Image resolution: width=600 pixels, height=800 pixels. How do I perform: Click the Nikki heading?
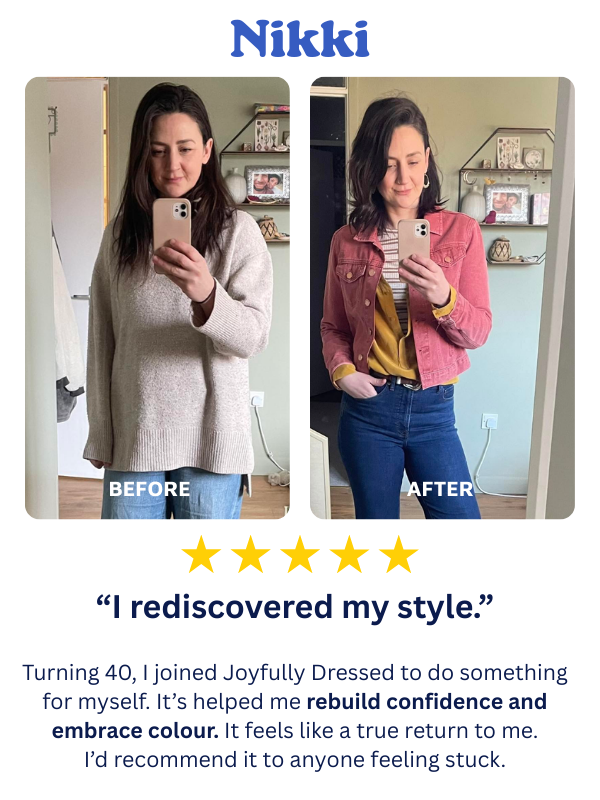[x=300, y=39]
